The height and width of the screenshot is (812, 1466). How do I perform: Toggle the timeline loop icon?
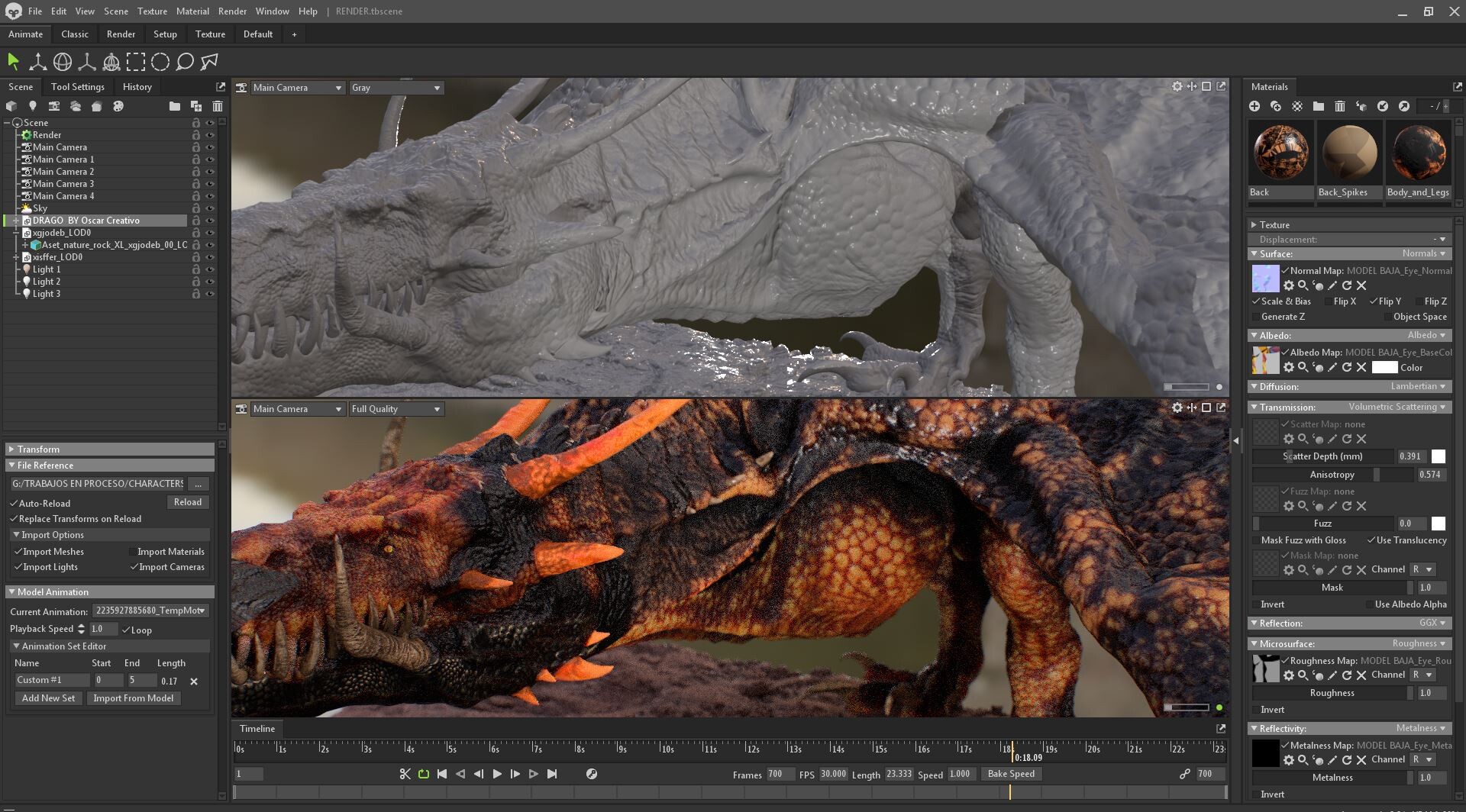pos(424,774)
